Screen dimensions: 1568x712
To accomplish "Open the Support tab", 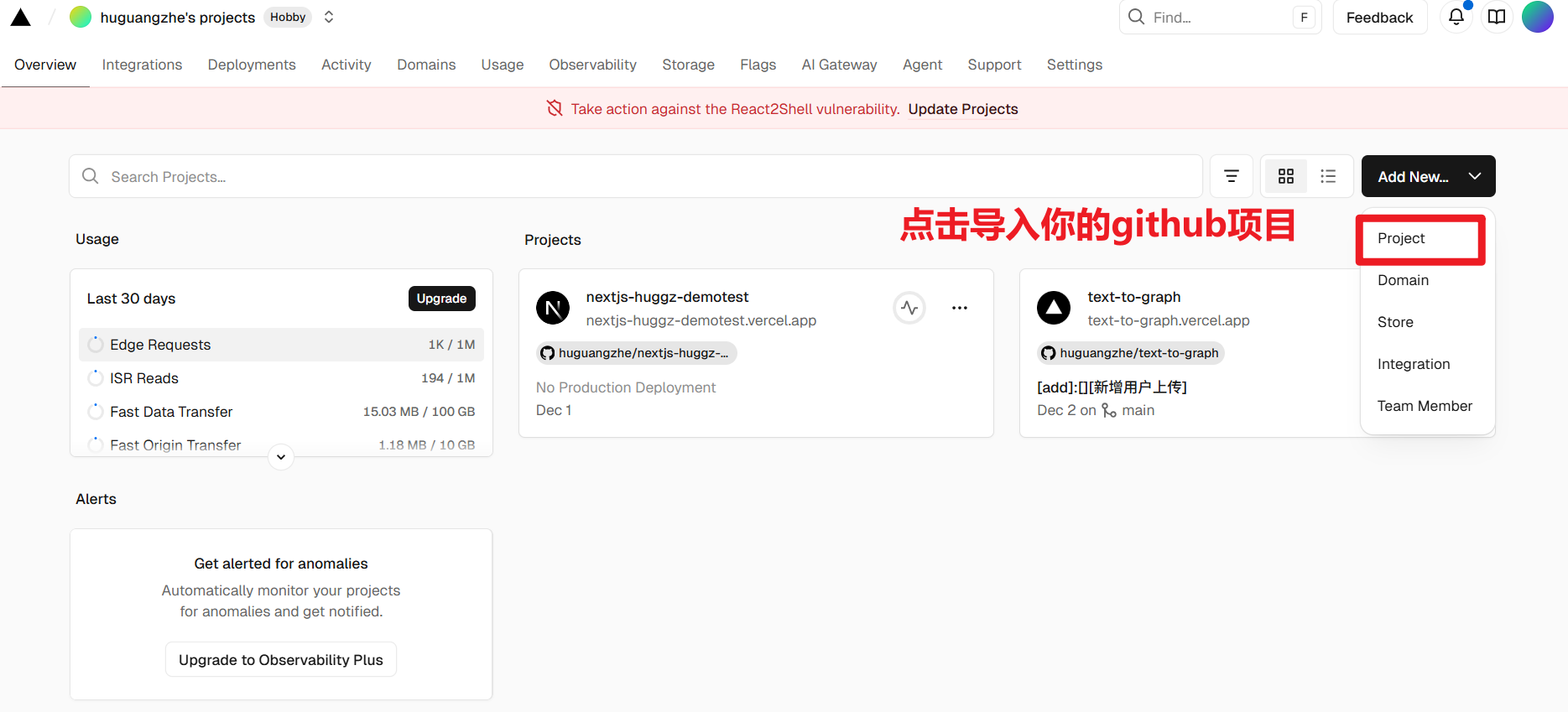I will tap(994, 65).
